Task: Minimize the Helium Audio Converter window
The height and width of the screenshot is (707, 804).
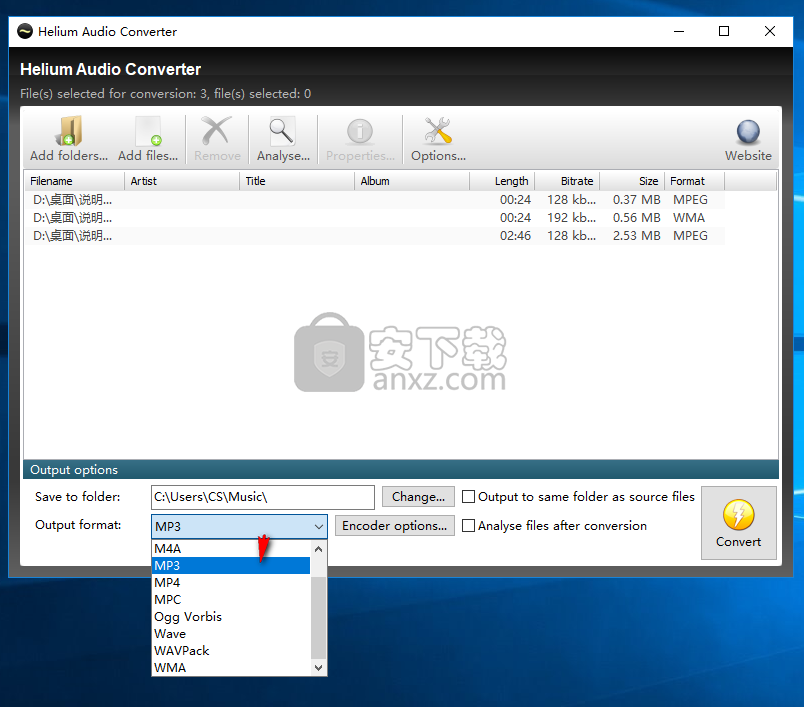Action: 679,31
